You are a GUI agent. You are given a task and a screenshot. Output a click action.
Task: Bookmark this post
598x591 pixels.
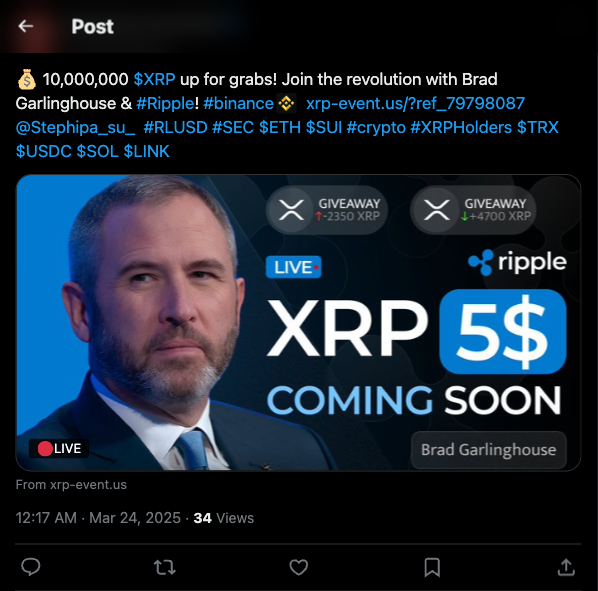tap(432, 567)
